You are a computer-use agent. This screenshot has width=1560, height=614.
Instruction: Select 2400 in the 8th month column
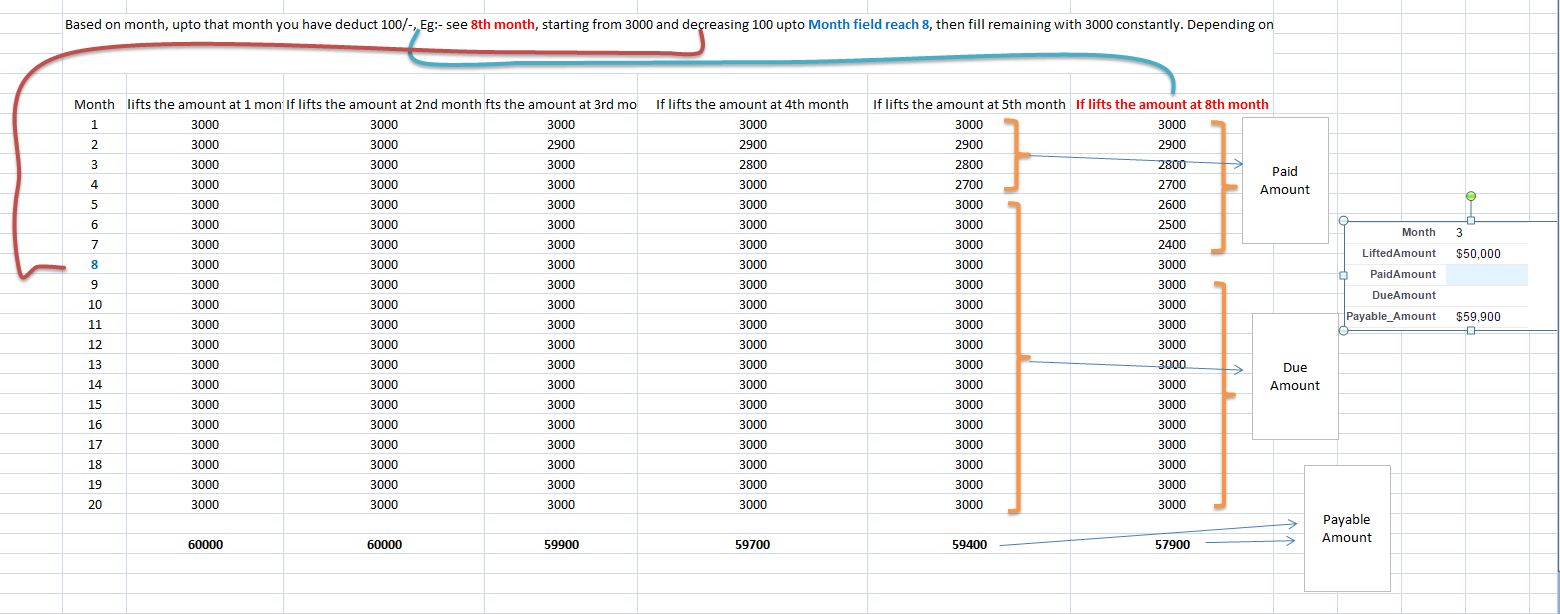coord(1172,244)
